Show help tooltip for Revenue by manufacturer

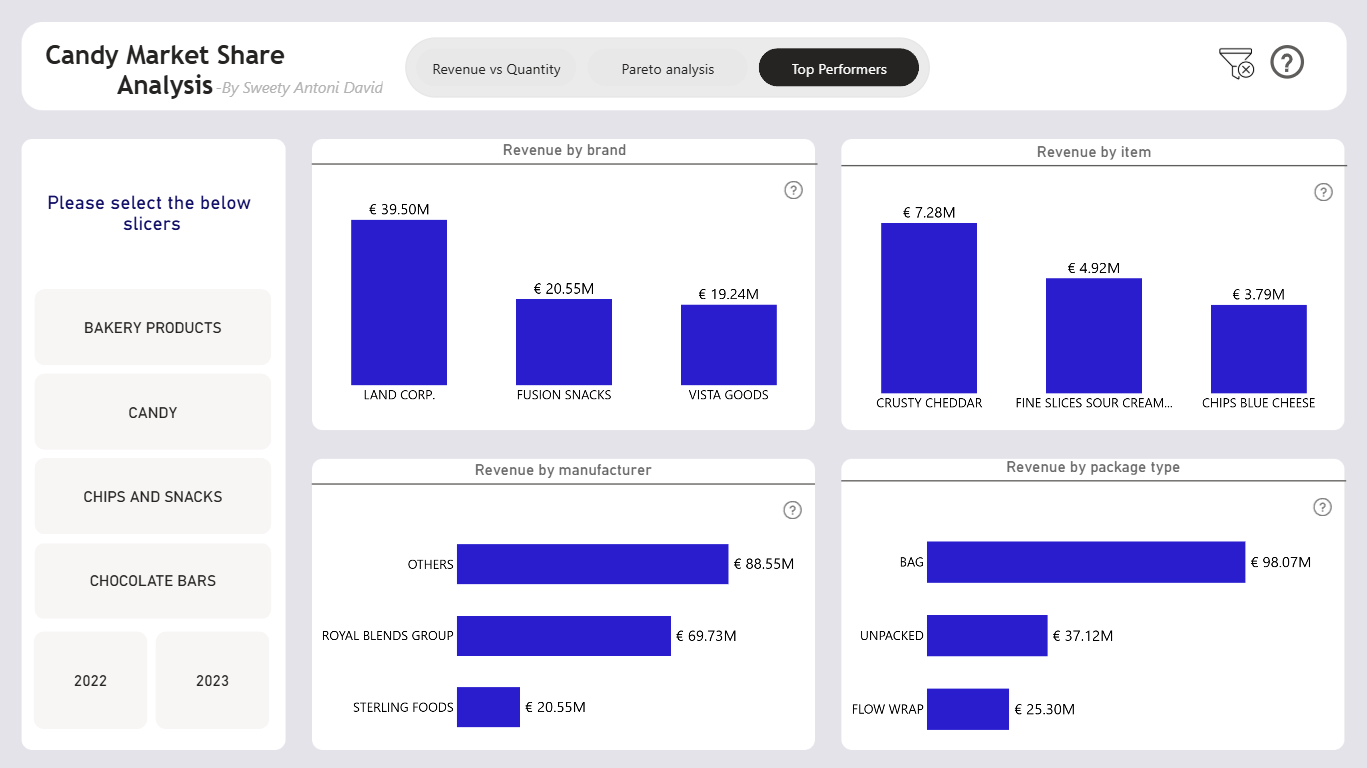792,511
